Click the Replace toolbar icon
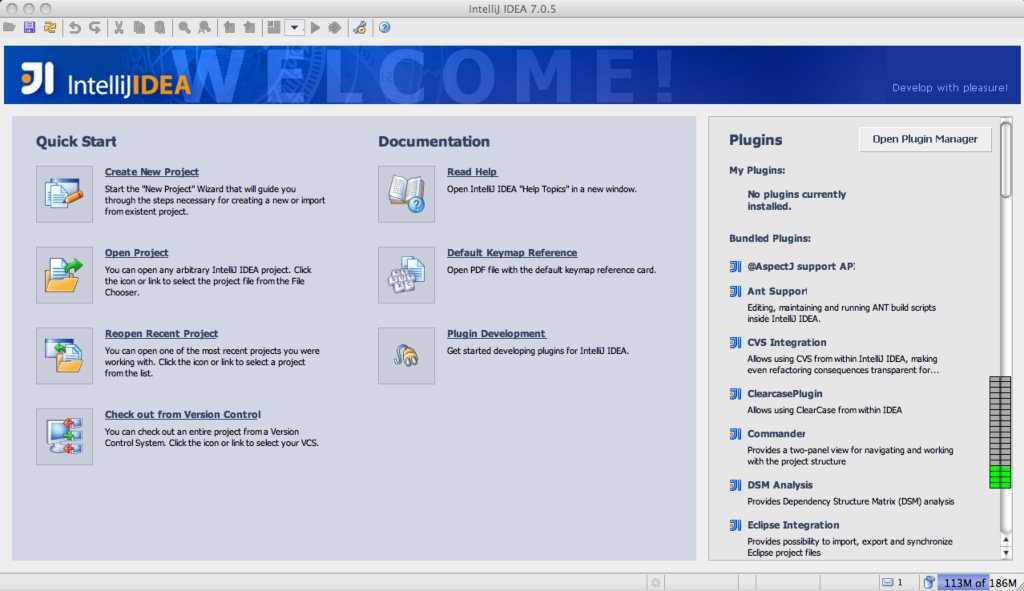Image resolution: width=1024 pixels, height=591 pixels. [x=204, y=27]
